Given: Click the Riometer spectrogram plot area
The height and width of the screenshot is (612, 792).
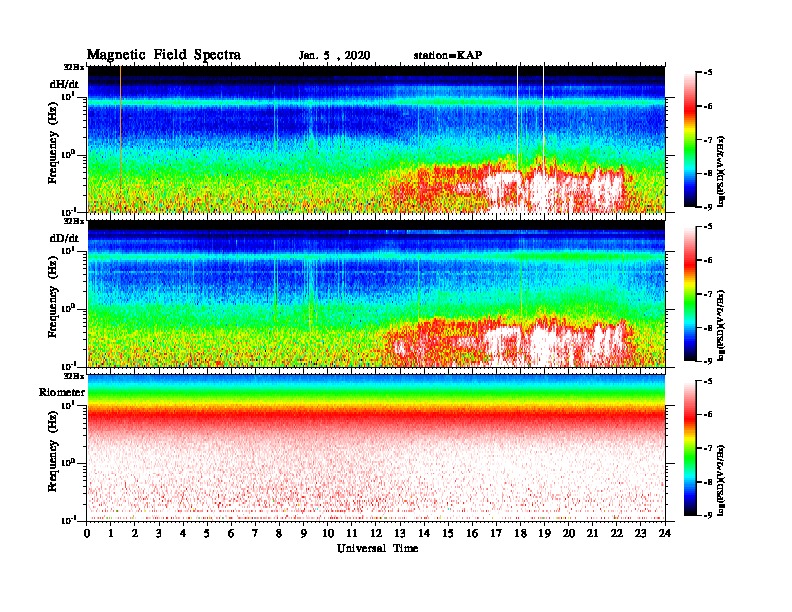Looking at the screenshot, I should point(376,448).
